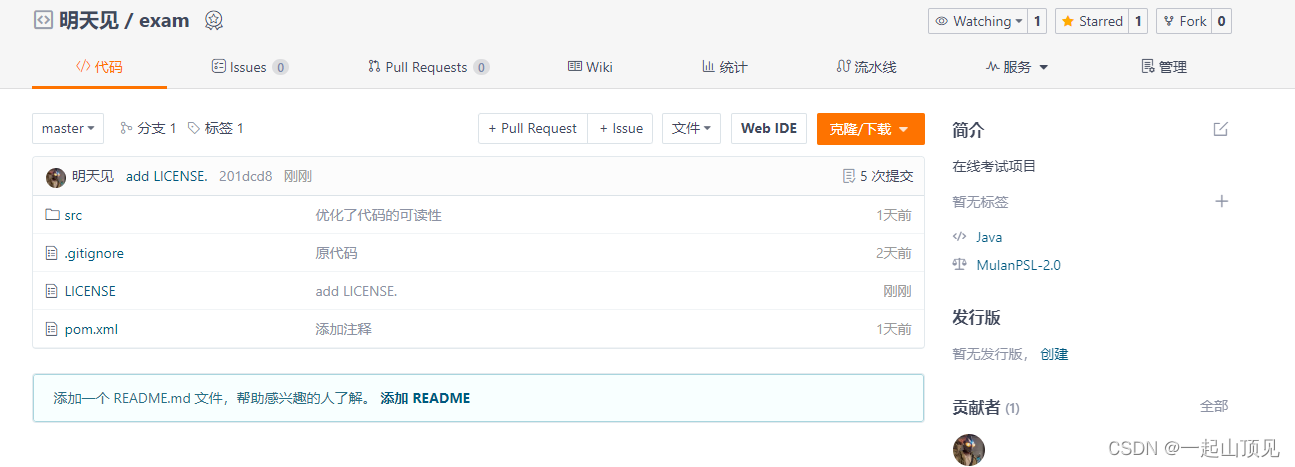1295x467 pixels.
Task: View the 5 次提交 commit history
Action: (878, 176)
